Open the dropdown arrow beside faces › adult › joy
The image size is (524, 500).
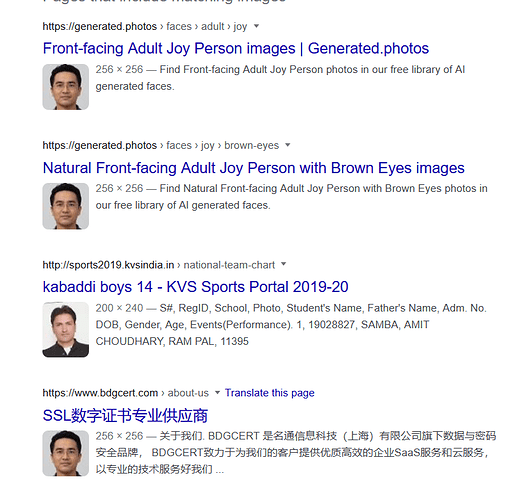click(x=256, y=26)
